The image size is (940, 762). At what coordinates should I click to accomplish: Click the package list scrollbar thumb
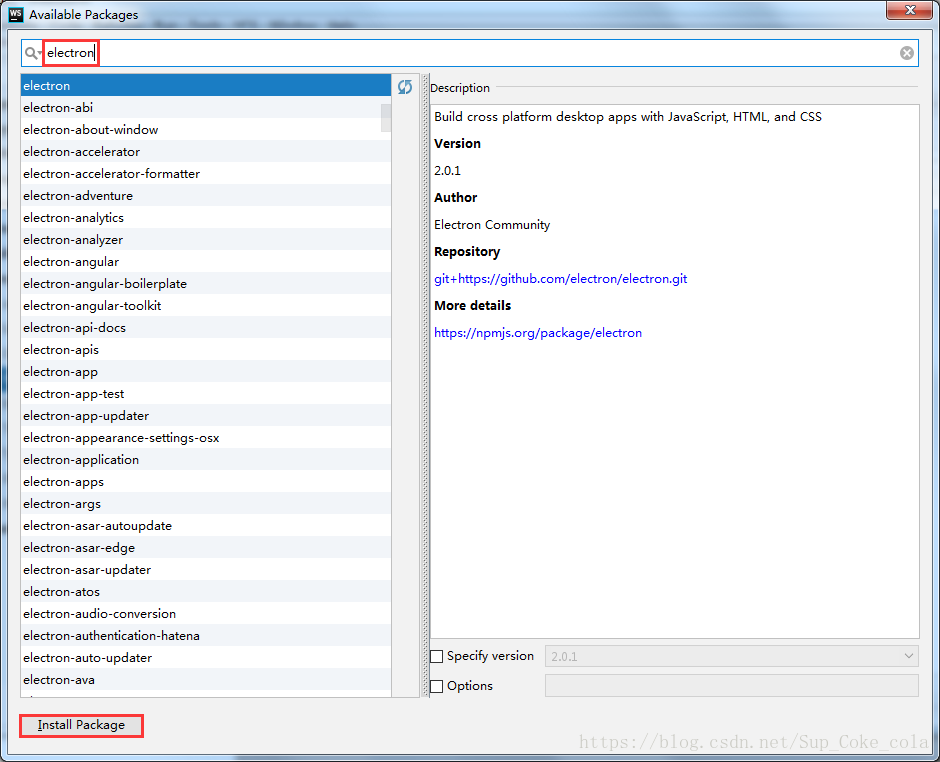click(386, 118)
